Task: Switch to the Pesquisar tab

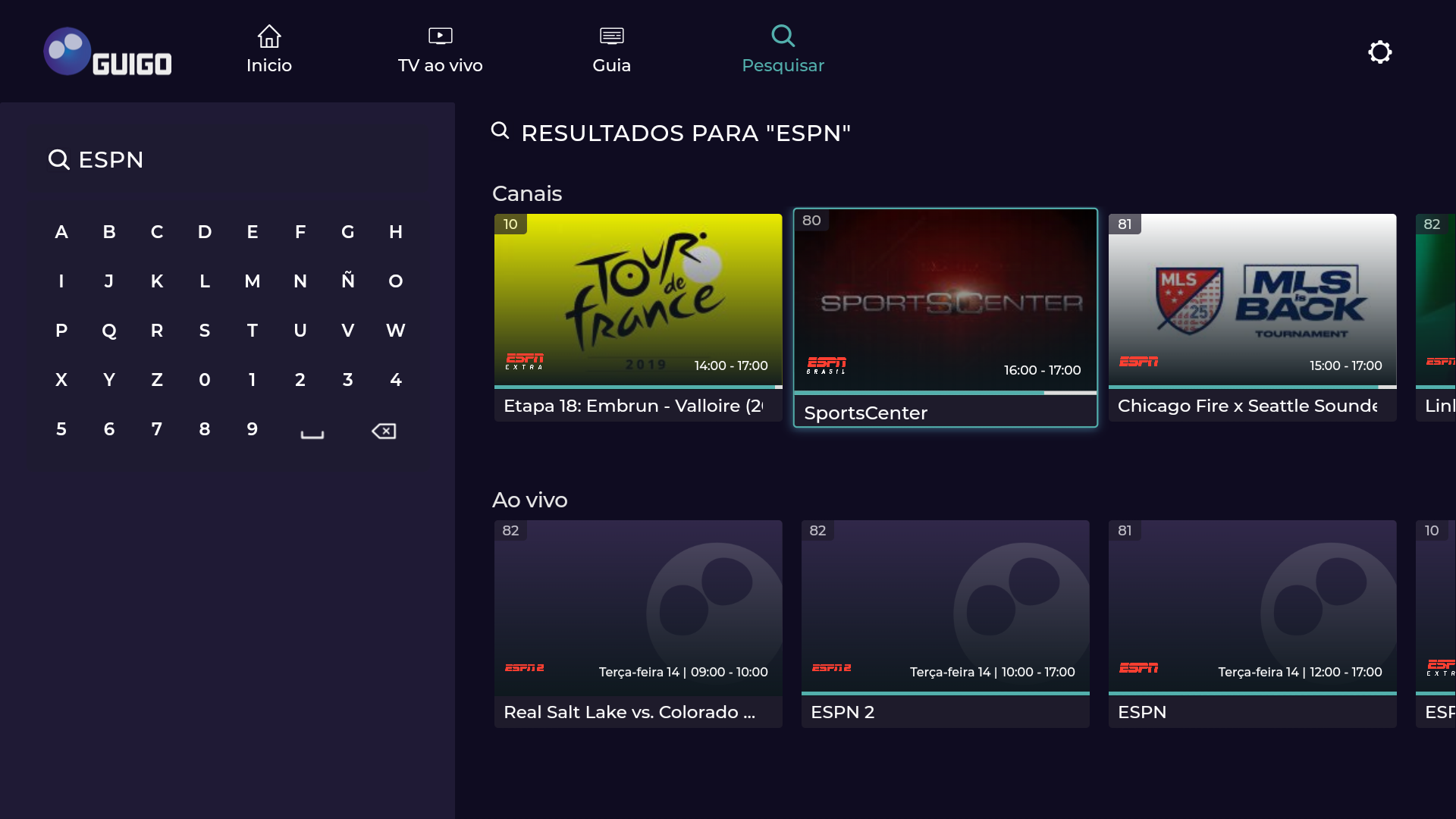Action: 783,65
